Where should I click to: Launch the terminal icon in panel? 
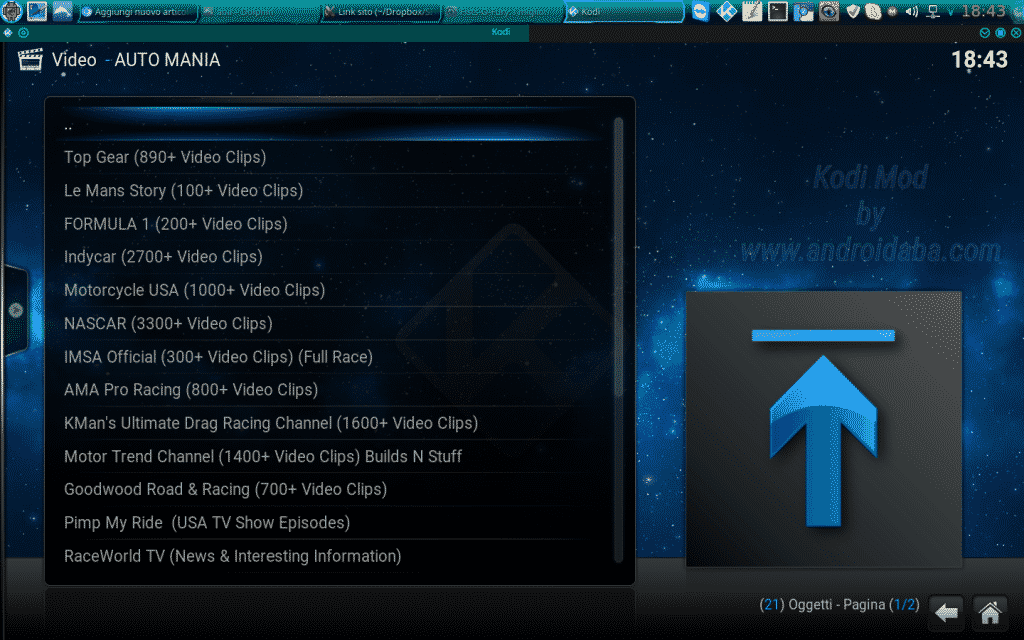tap(777, 11)
